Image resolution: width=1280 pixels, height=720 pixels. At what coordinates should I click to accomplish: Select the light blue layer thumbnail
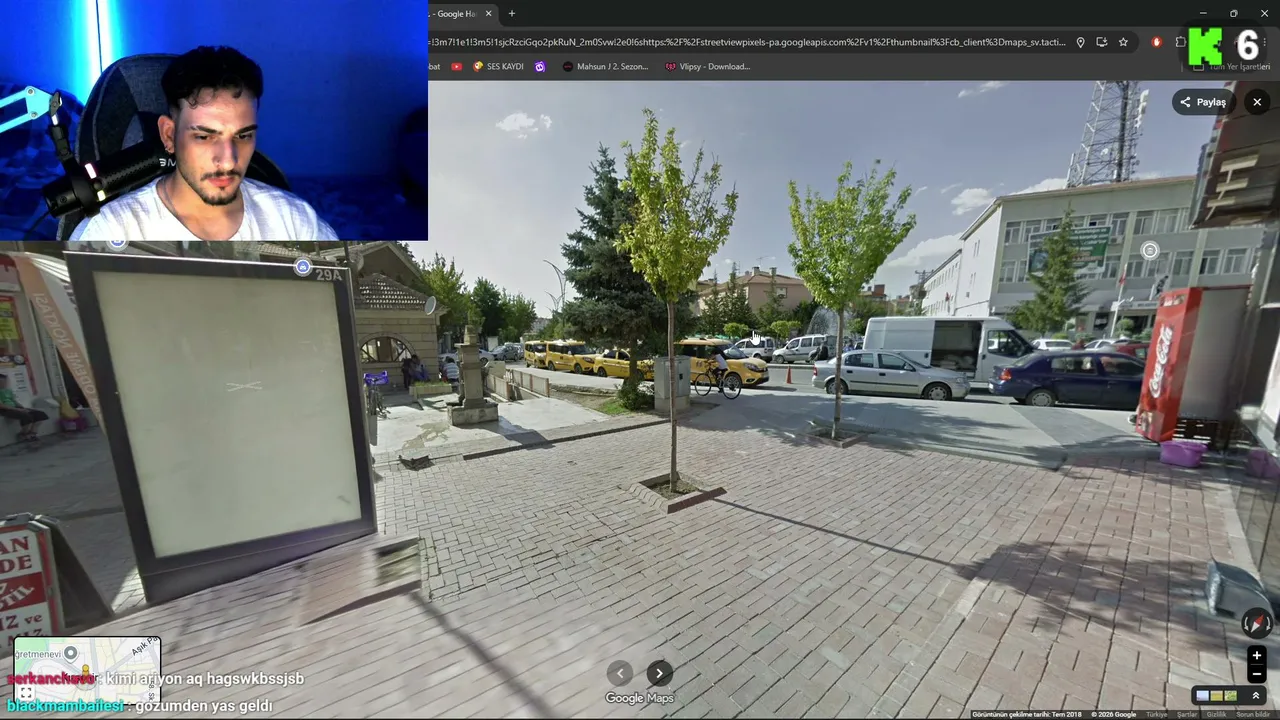pos(1203,696)
